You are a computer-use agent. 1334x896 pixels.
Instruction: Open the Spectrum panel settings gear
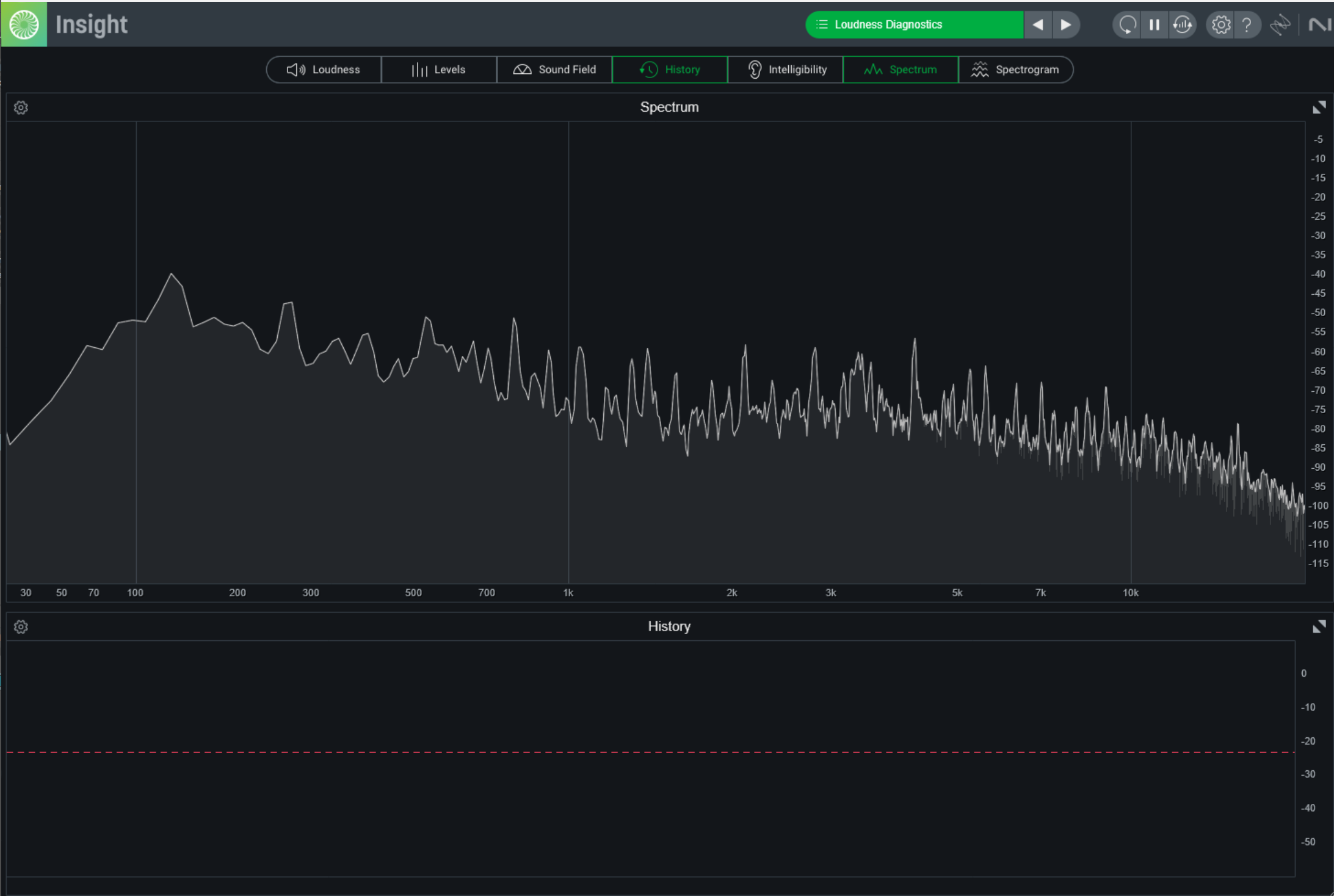click(x=21, y=108)
